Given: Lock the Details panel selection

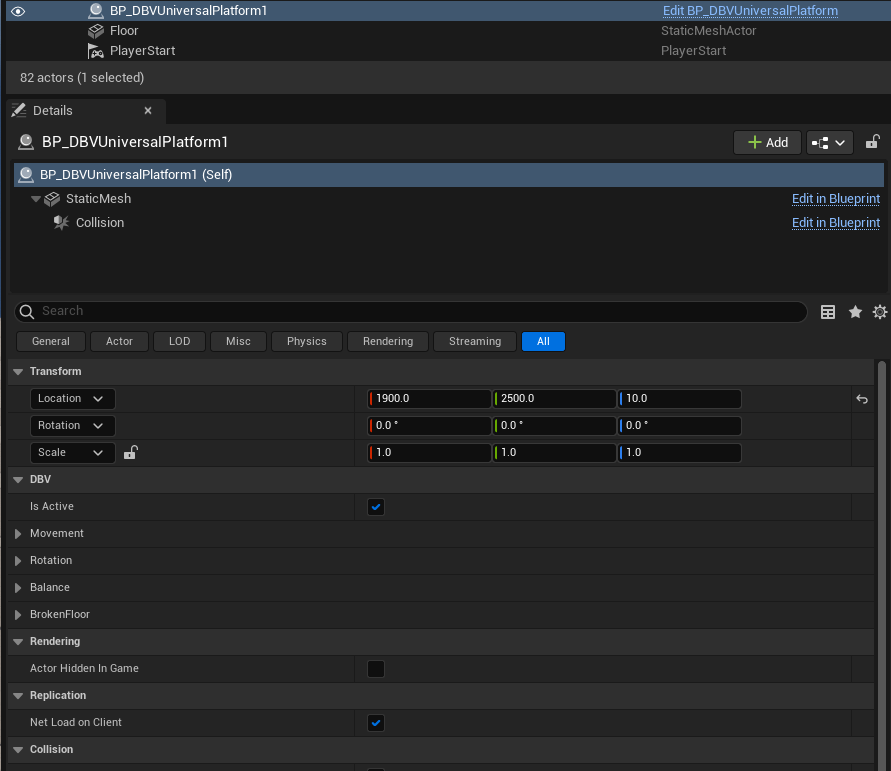Looking at the screenshot, I should tap(872, 142).
